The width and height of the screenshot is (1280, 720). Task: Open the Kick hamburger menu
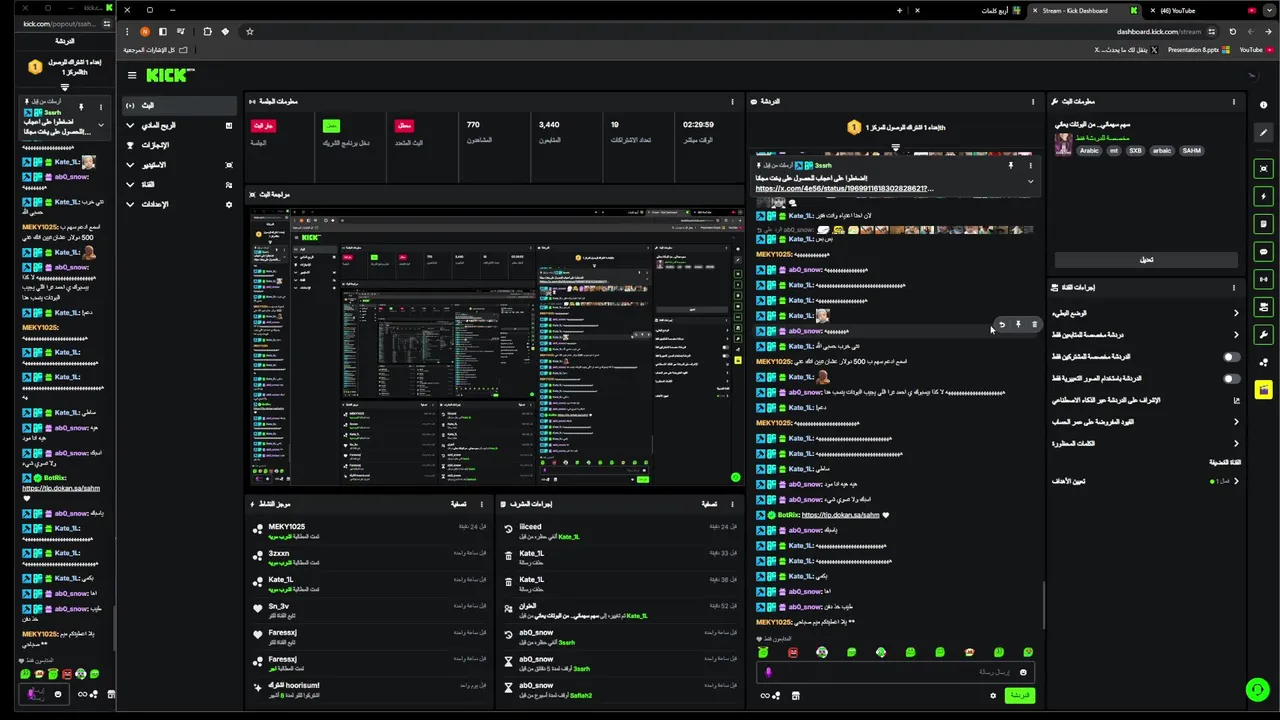(131, 75)
